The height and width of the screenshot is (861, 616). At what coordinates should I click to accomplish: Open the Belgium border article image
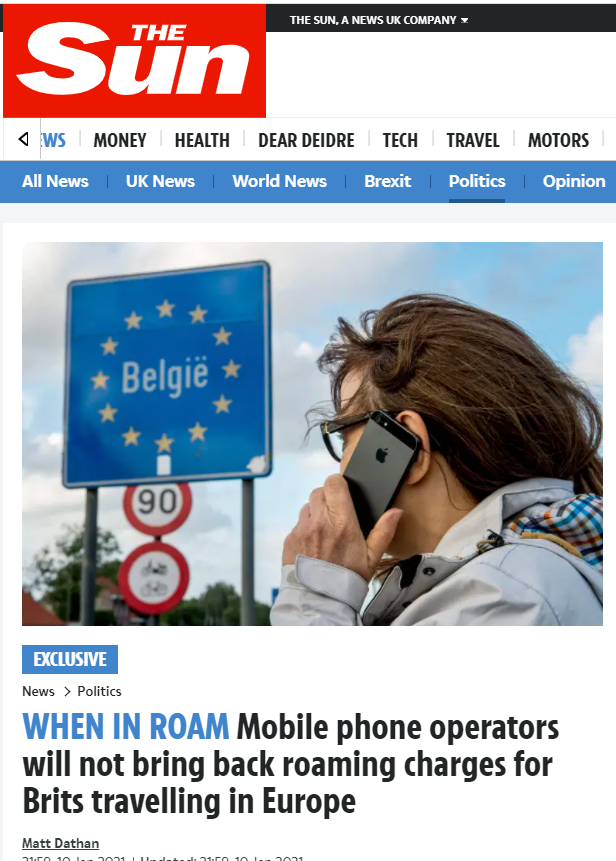click(x=312, y=434)
